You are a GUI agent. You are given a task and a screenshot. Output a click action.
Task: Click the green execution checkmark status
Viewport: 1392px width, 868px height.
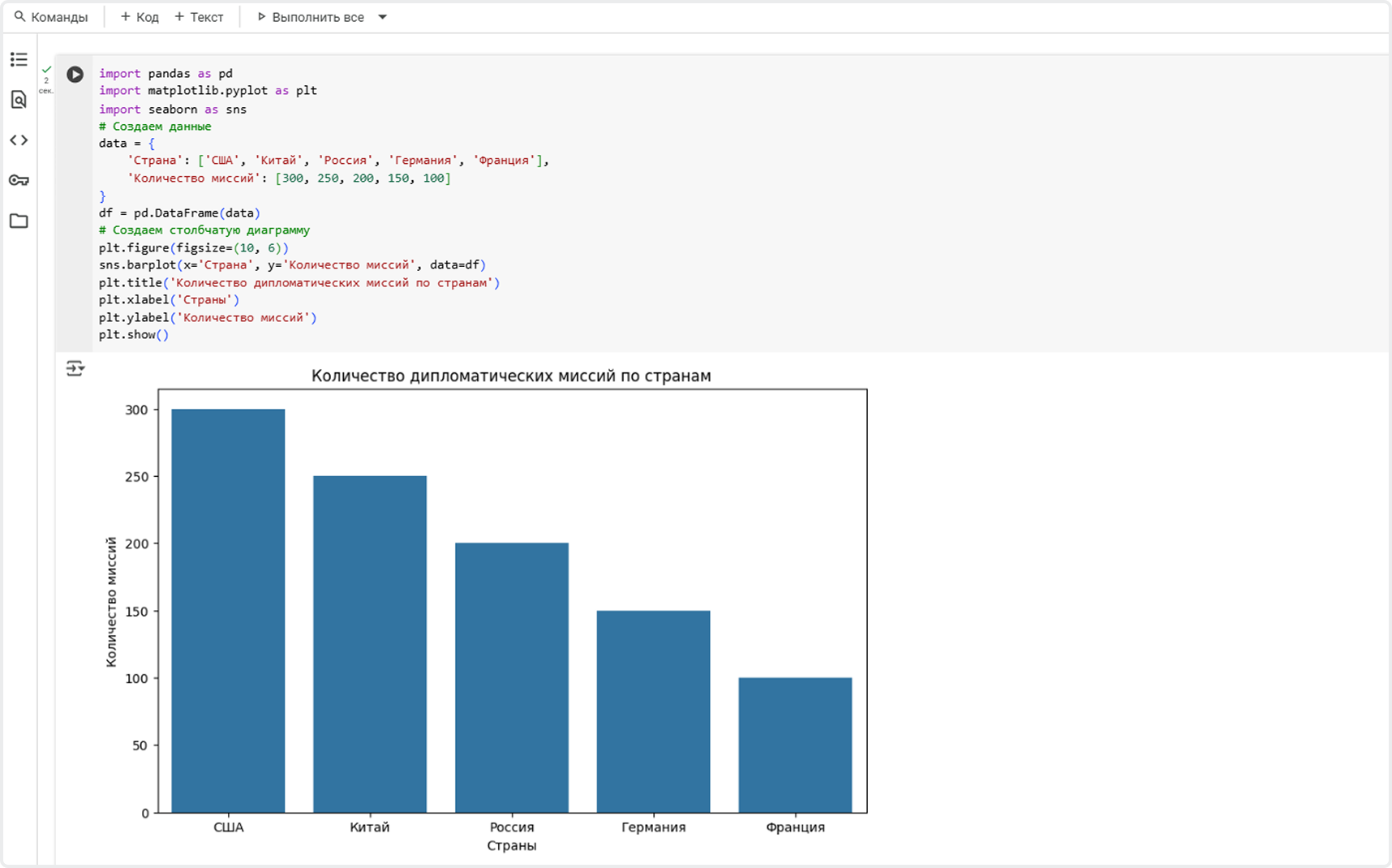click(46, 70)
